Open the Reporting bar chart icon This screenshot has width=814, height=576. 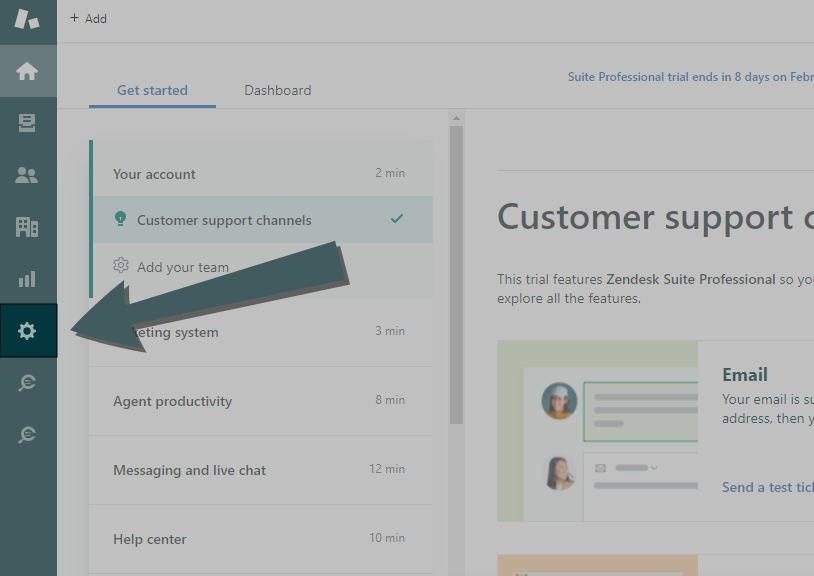pyautogui.click(x=27, y=279)
